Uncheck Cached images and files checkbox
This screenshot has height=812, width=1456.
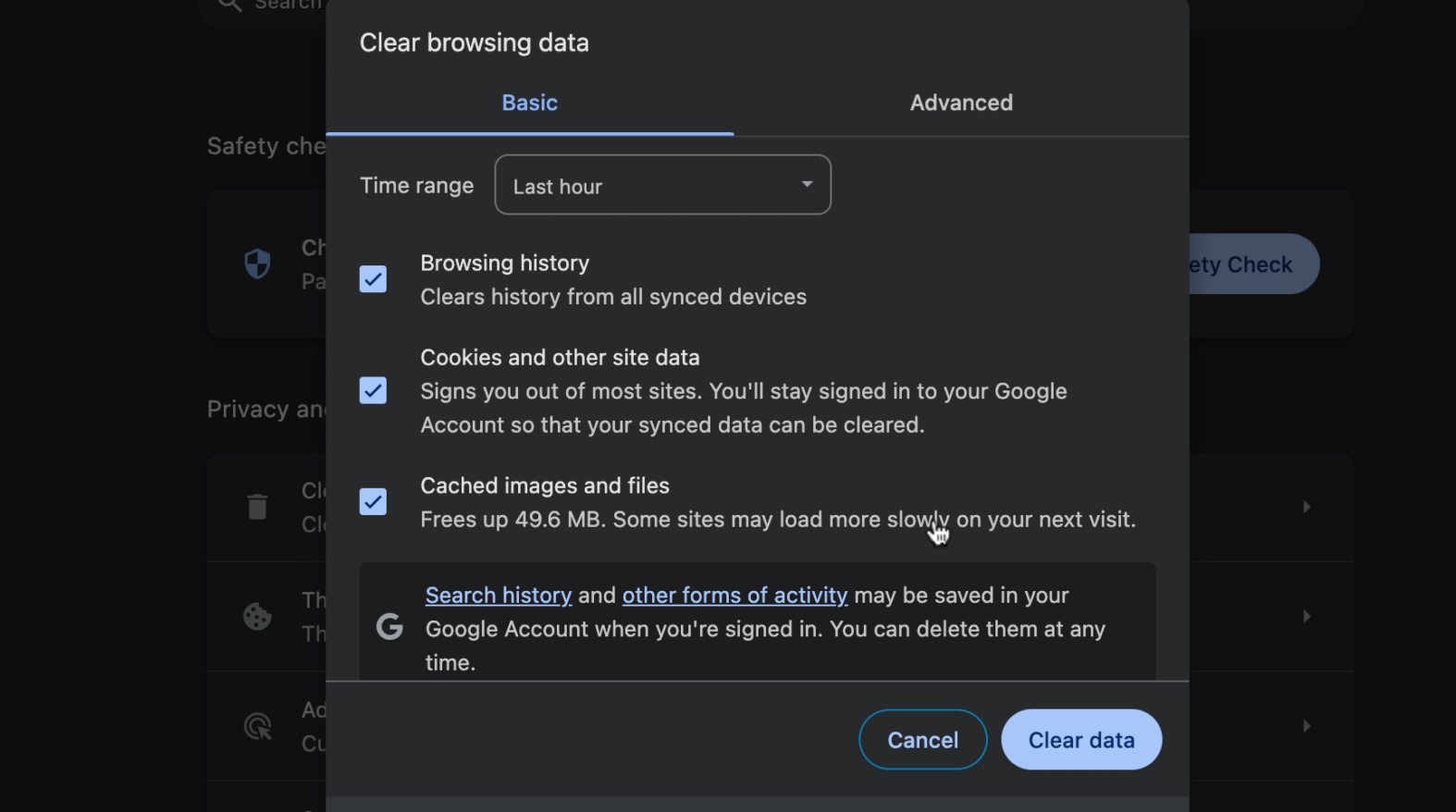(373, 501)
